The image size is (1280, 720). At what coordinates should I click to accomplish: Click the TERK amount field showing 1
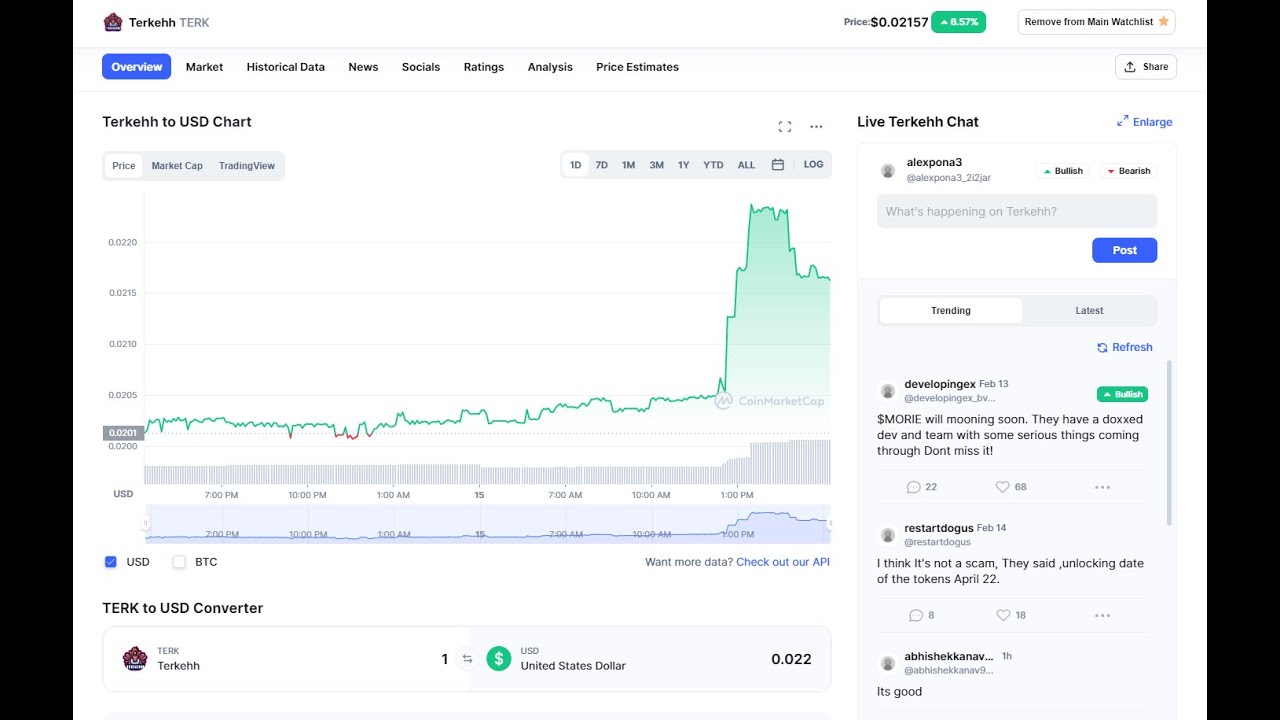tap(444, 659)
